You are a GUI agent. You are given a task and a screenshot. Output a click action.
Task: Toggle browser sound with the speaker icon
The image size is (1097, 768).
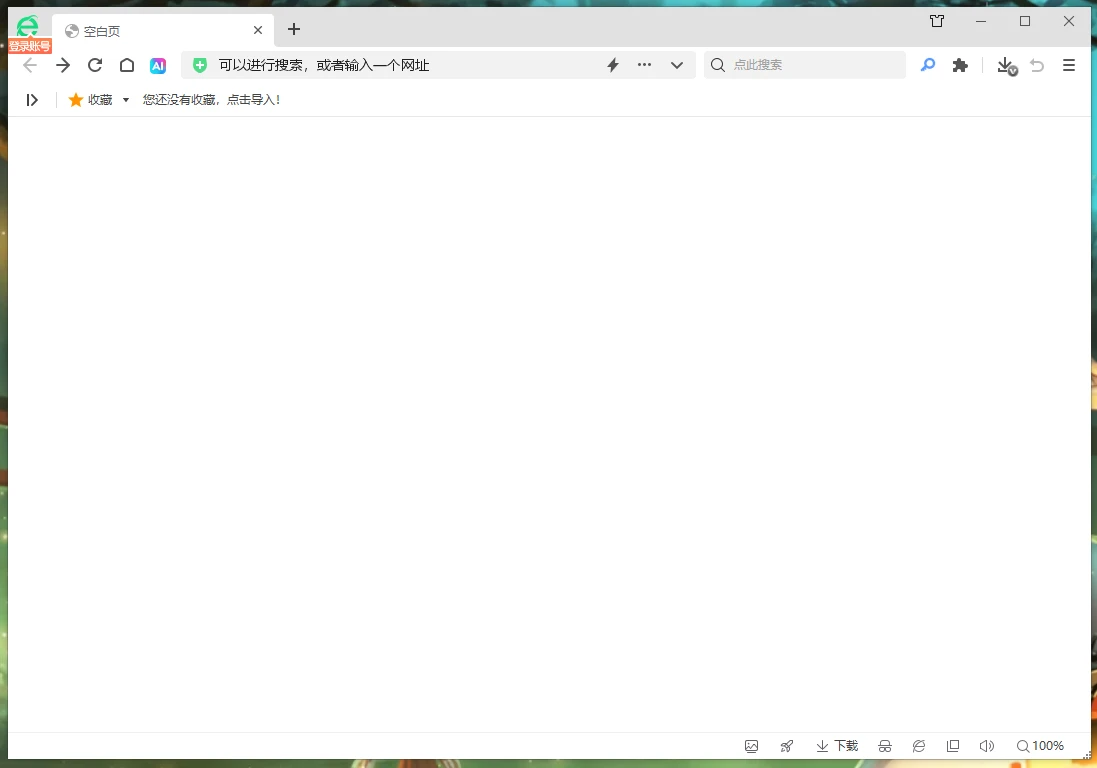click(986, 746)
